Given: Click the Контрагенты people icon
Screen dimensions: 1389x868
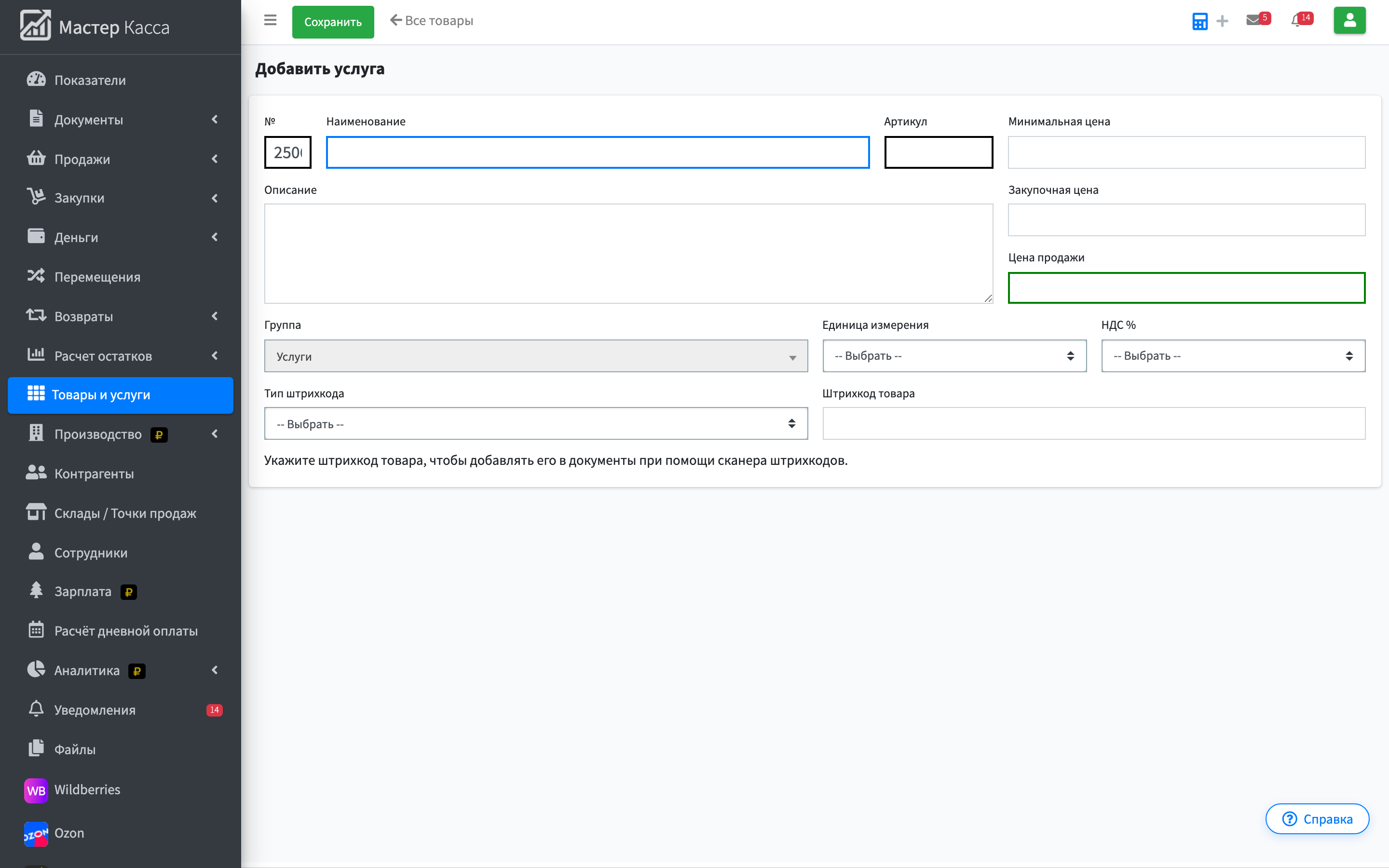Looking at the screenshot, I should click(36, 473).
